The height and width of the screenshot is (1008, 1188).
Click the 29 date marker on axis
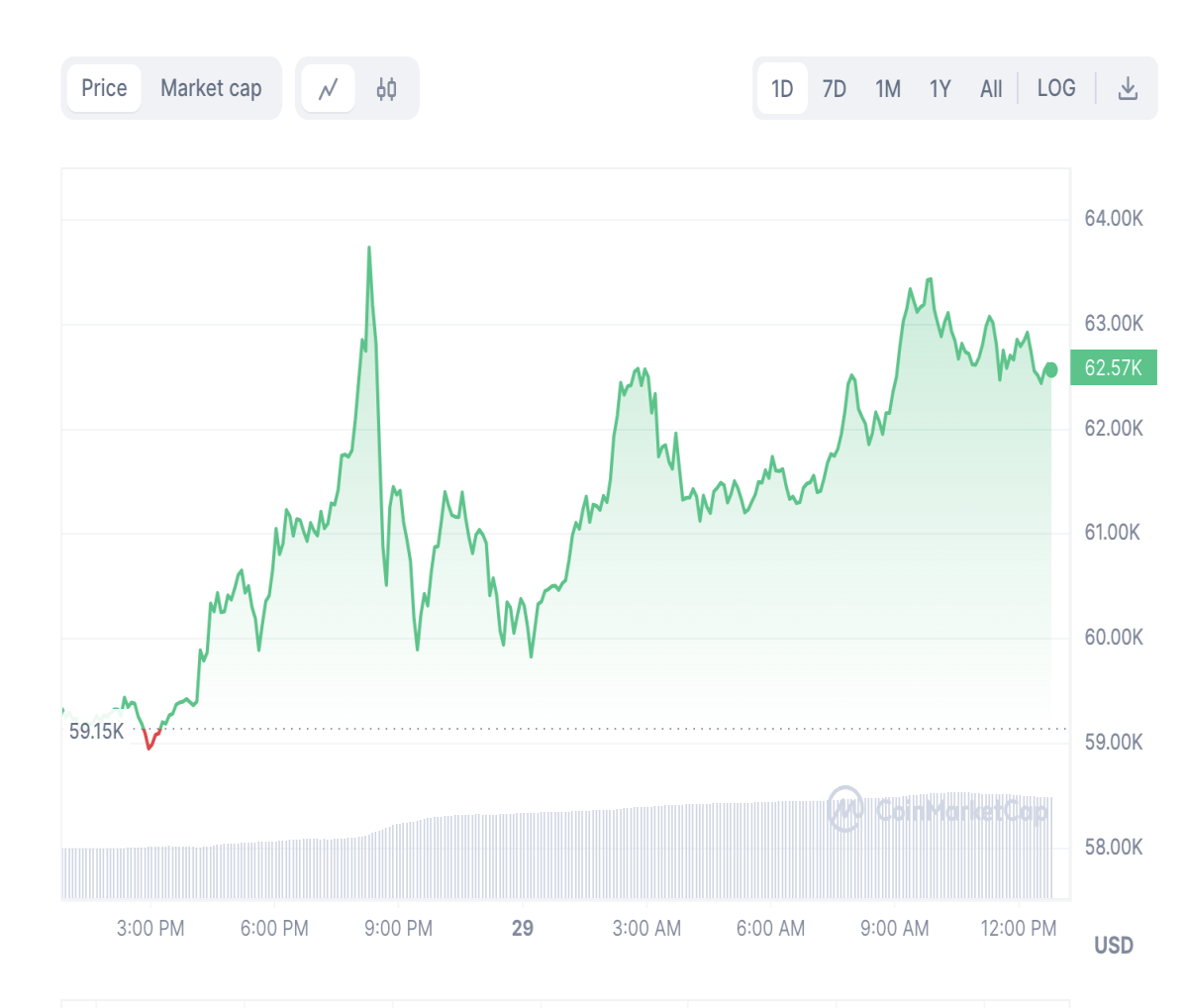coord(523,929)
